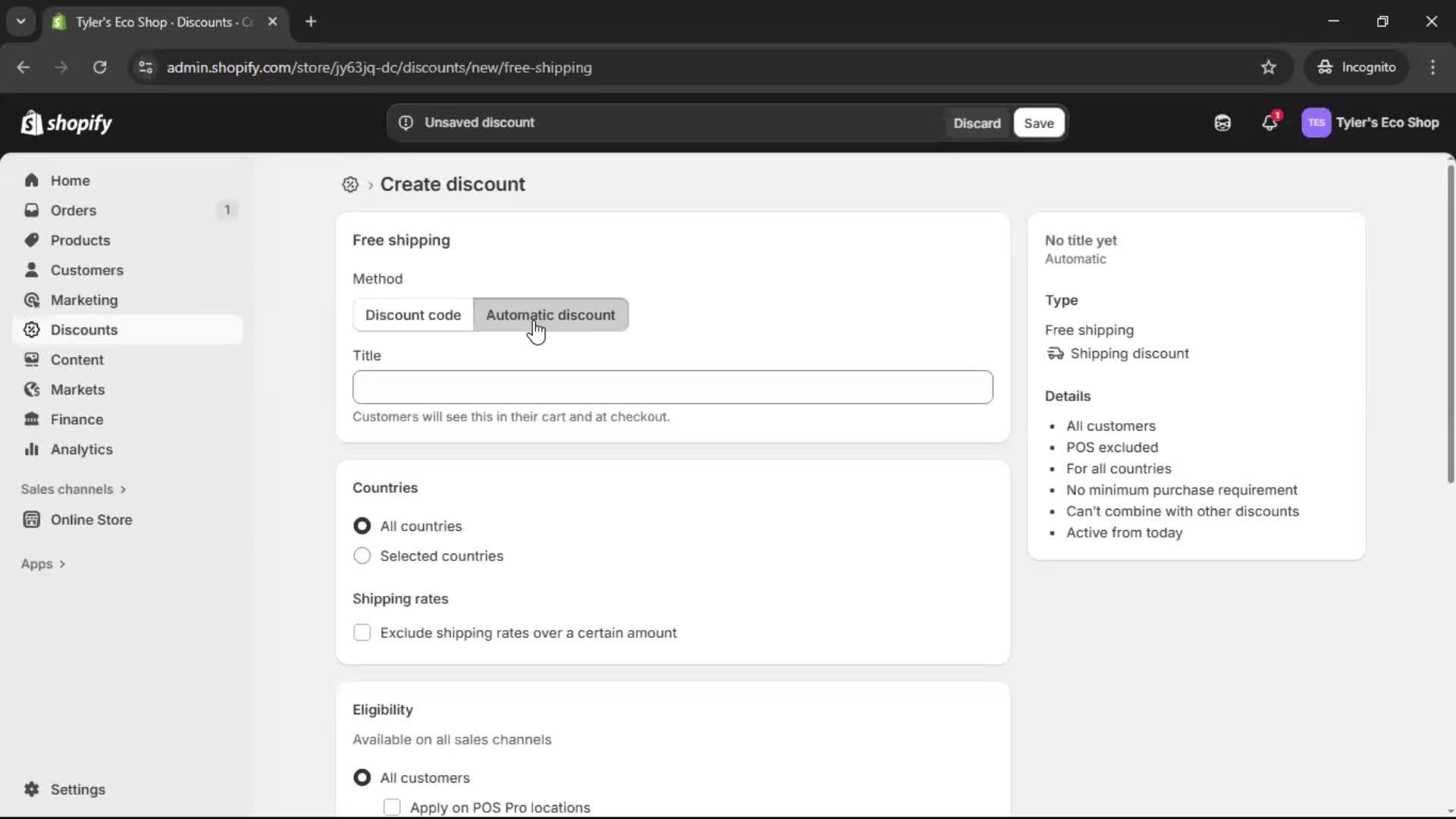Open the Marketing section
The width and height of the screenshot is (1456, 819).
83,300
